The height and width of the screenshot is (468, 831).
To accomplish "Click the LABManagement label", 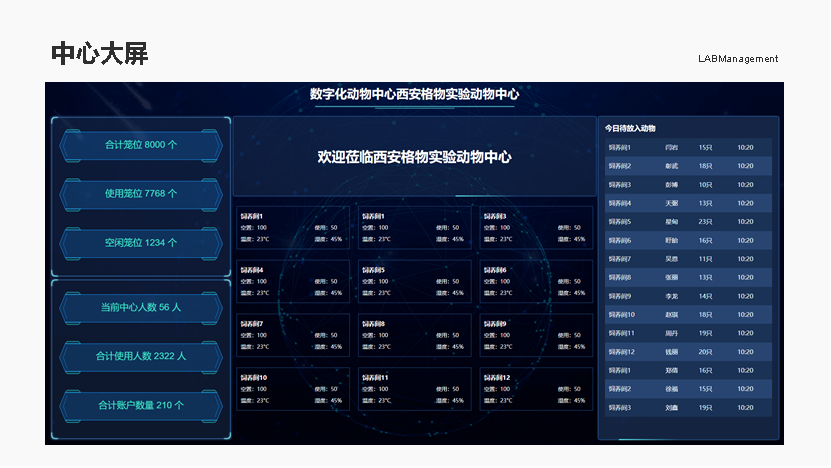I will coord(737,59).
